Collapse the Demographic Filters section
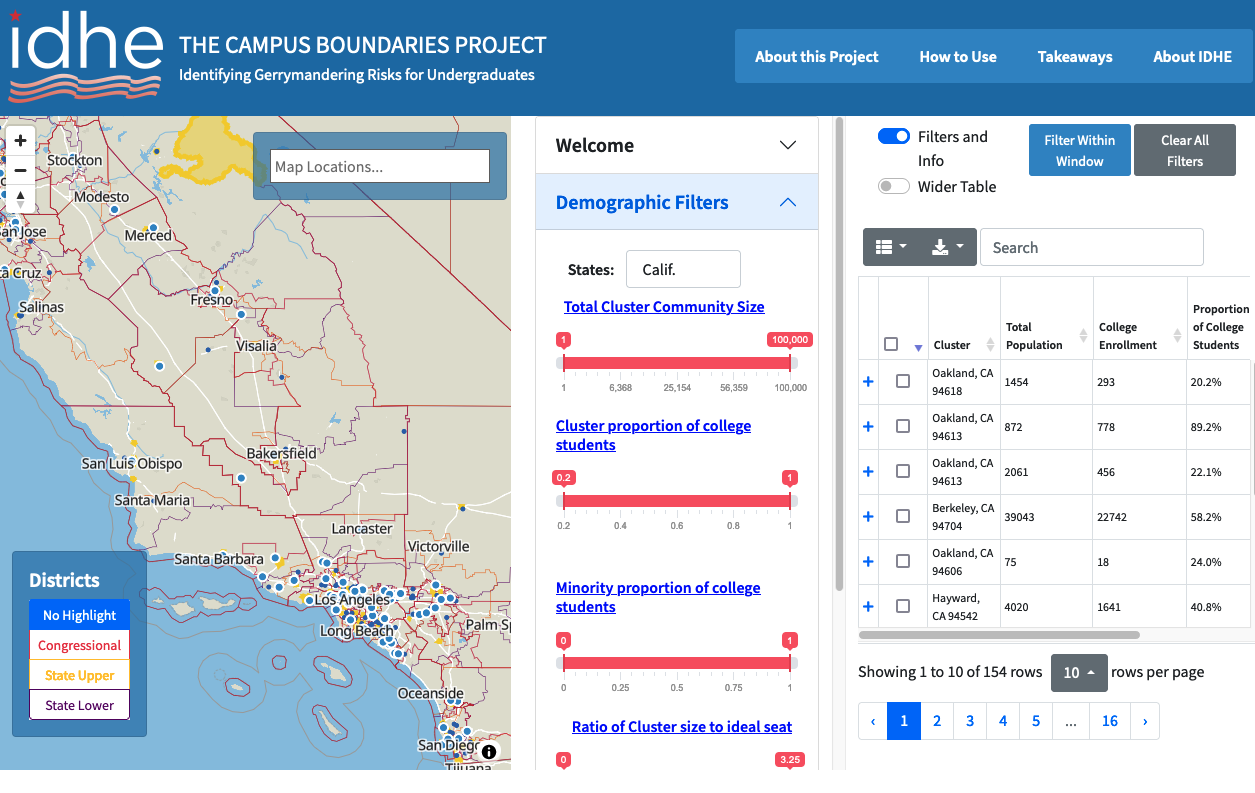Viewport: 1255px width, 793px height. (x=677, y=202)
